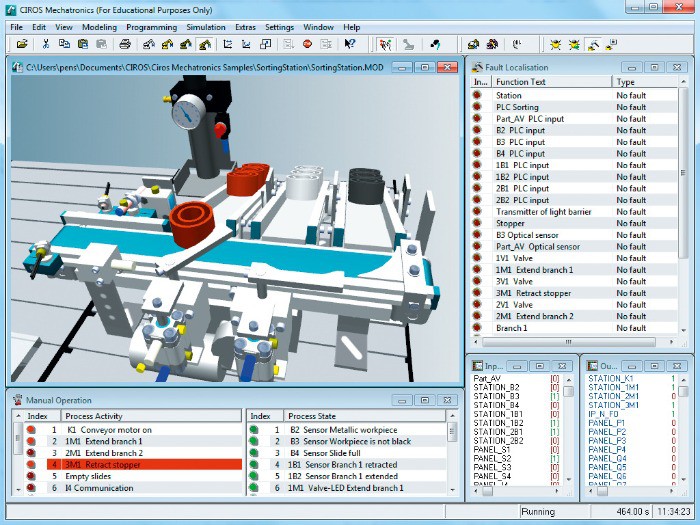Activate the context help pointer icon

(x=350, y=44)
